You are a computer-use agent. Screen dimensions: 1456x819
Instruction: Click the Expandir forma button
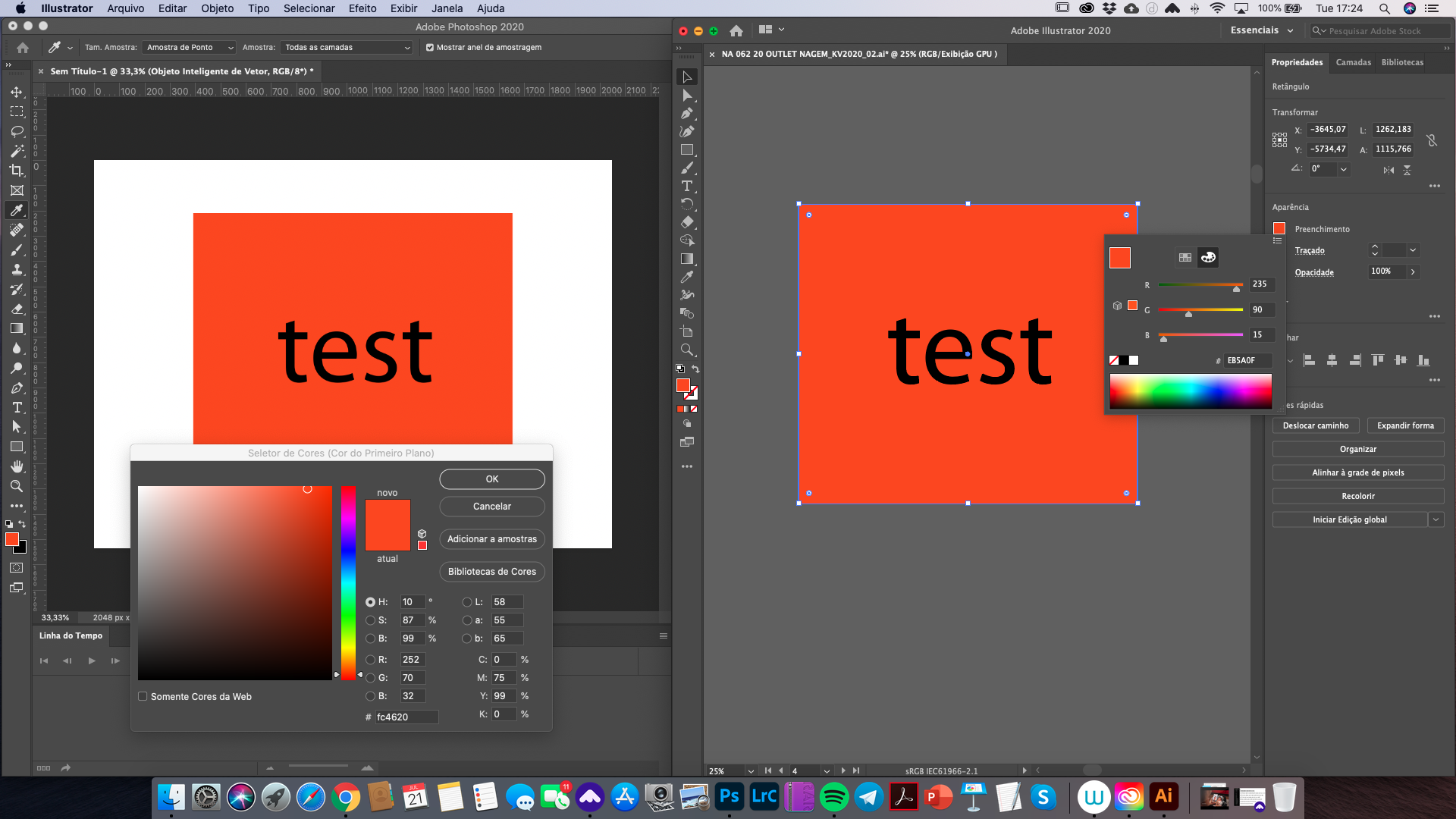1405,425
